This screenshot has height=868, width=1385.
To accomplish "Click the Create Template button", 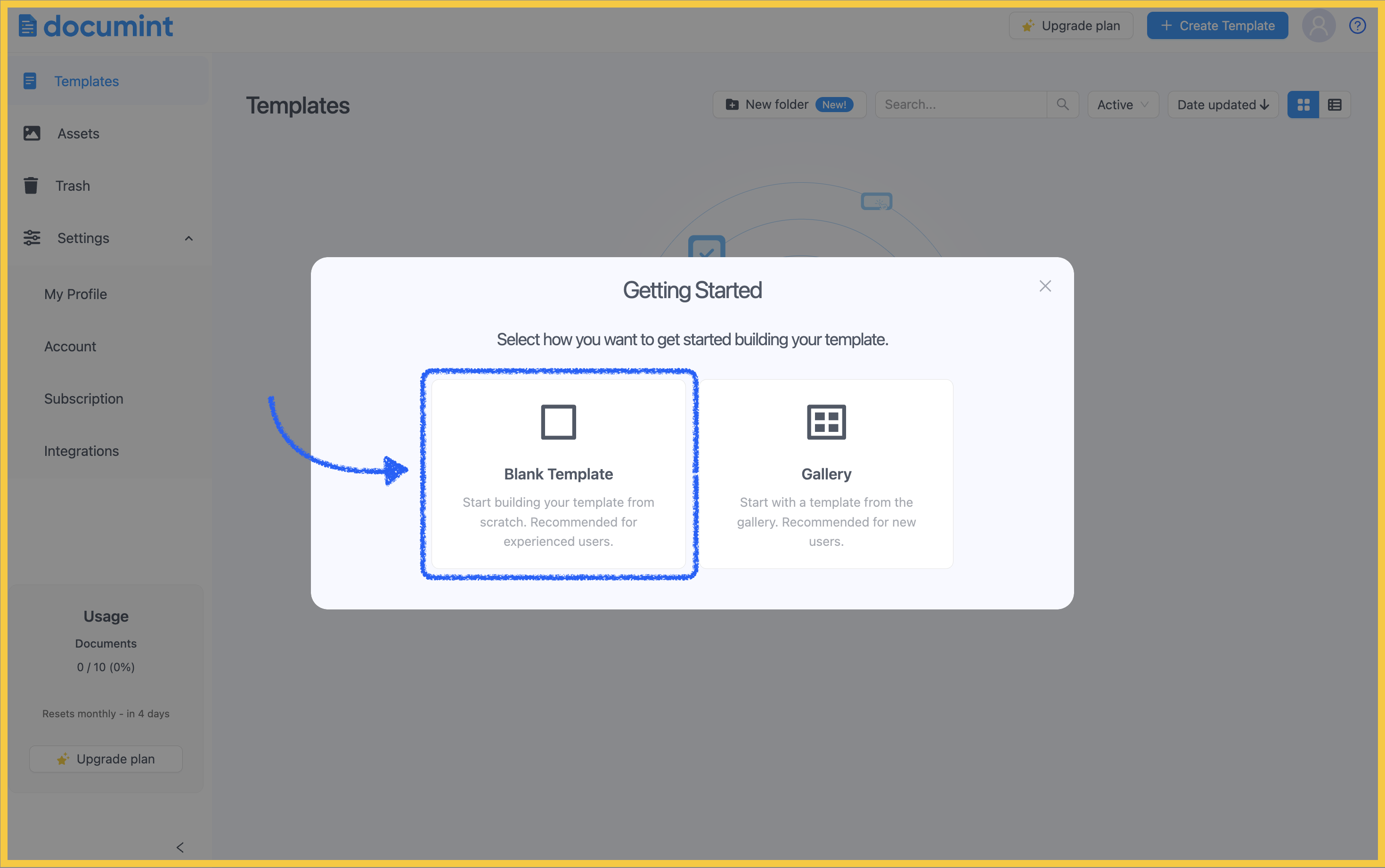I will 1217,26.
